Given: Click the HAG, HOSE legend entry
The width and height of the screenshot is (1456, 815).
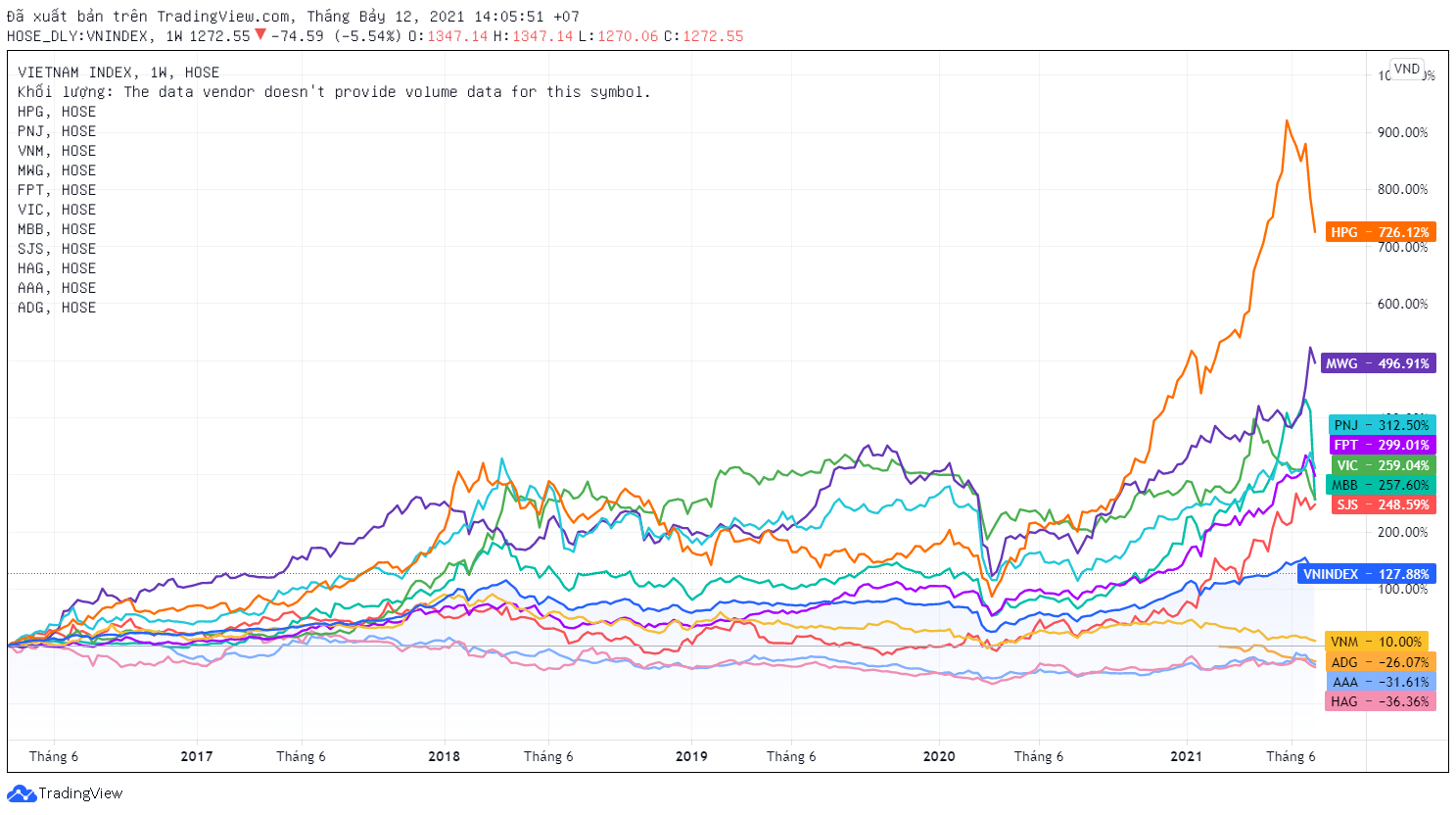Looking at the screenshot, I should 57,268.
